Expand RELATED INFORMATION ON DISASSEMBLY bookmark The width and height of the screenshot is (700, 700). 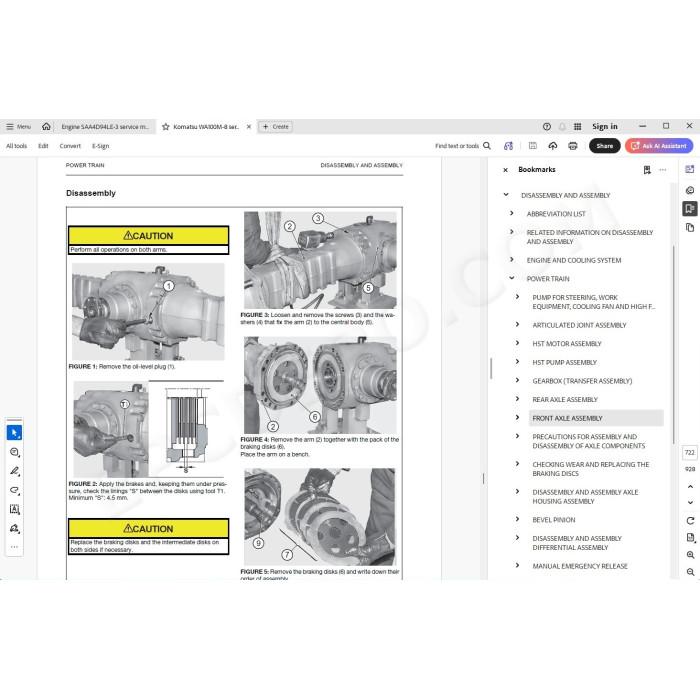[x=512, y=232]
